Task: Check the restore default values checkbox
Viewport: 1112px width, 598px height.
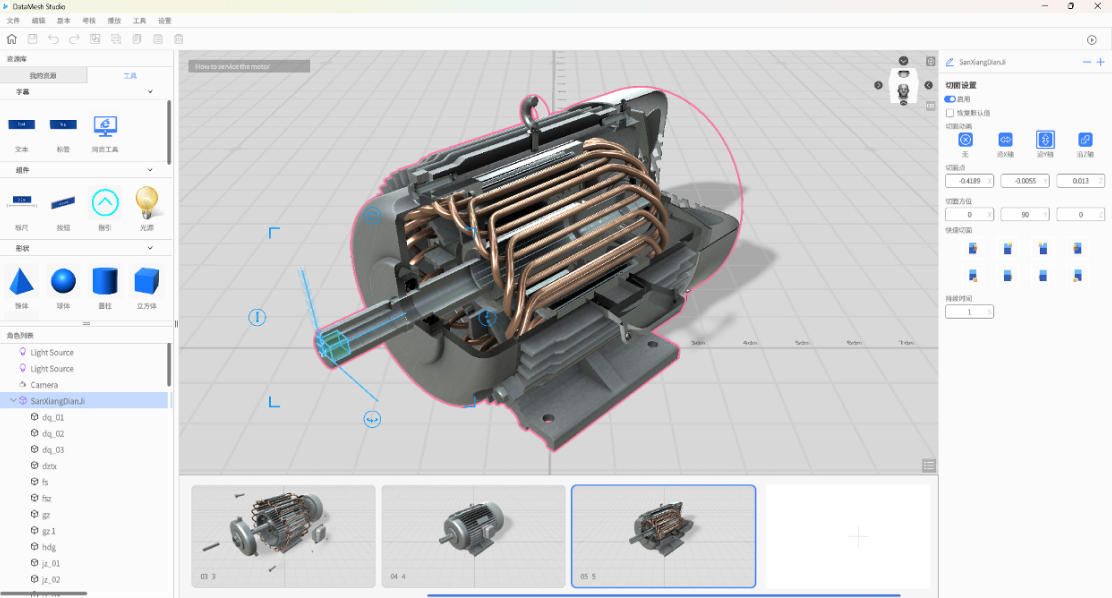Action: (950, 113)
